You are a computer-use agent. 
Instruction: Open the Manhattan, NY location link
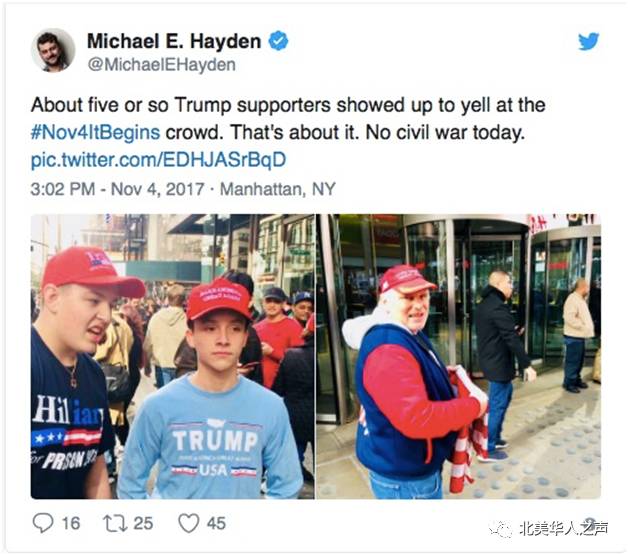pyautogui.click(x=278, y=189)
